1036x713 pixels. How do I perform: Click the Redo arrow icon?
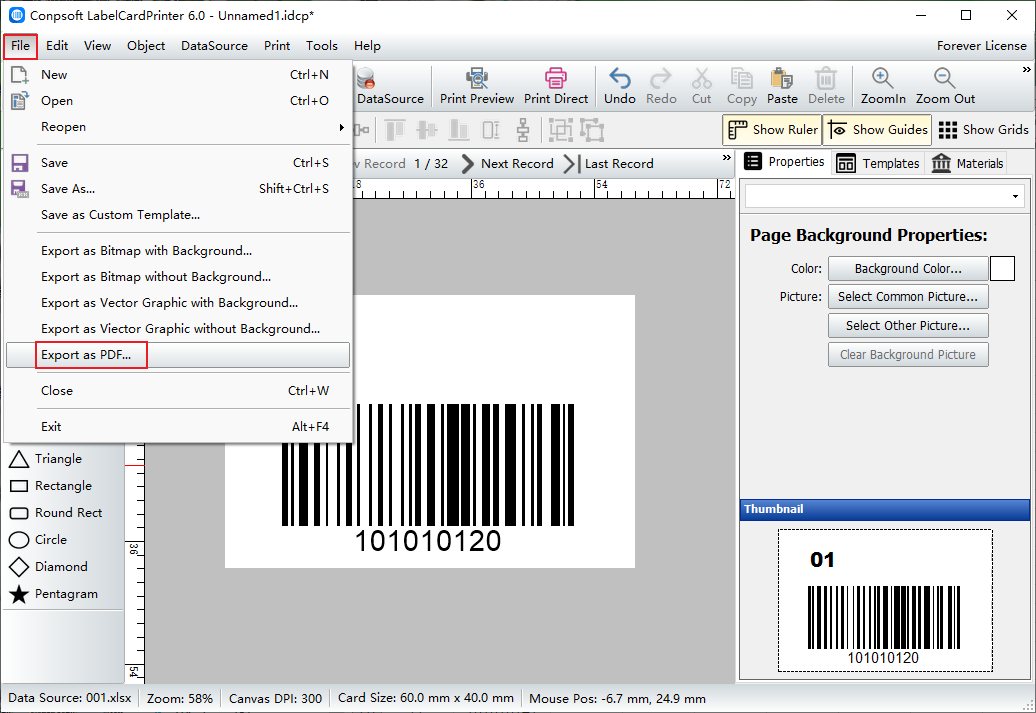tap(661, 78)
